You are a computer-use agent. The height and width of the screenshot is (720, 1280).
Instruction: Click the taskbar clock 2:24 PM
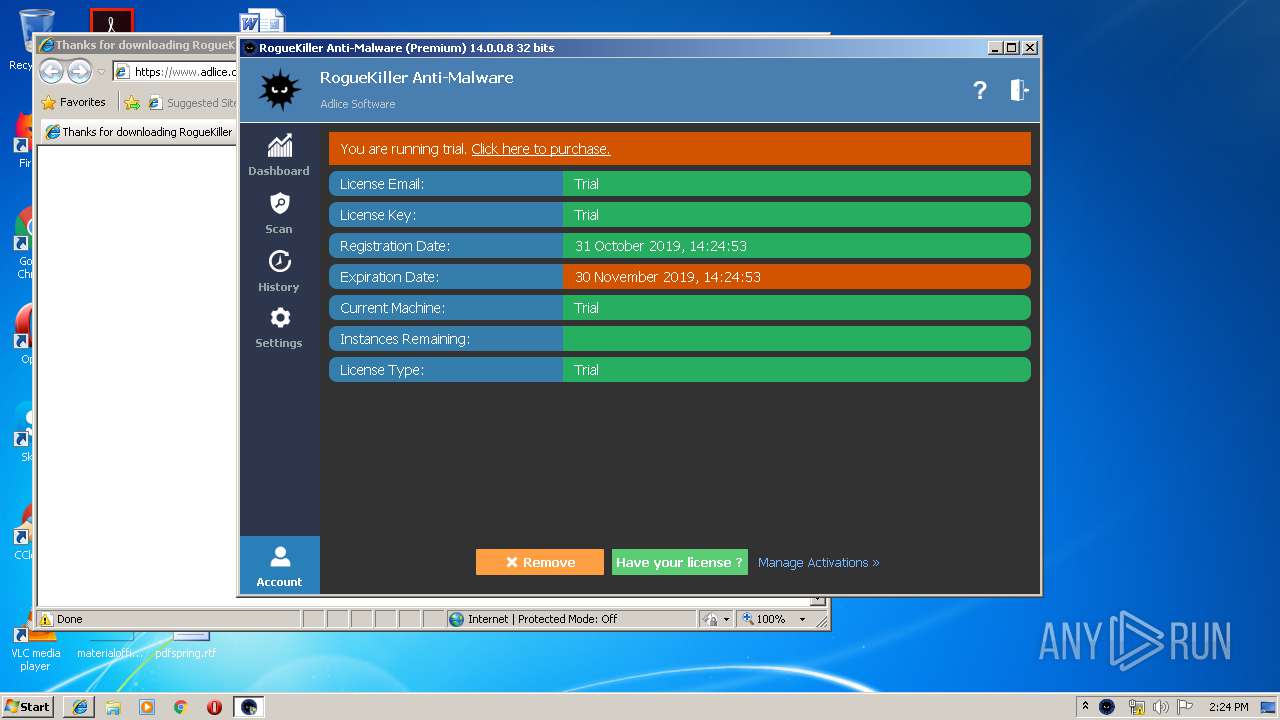(1228, 707)
